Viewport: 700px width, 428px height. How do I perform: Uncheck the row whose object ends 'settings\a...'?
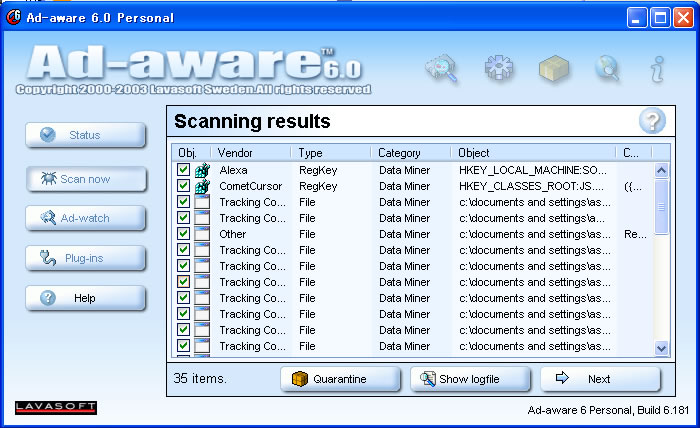click(x=183, y=217)
